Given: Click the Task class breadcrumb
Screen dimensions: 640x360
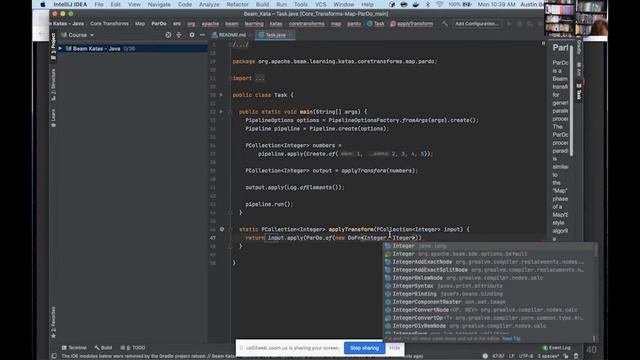Looking at the screenshot, I should 376,24.
